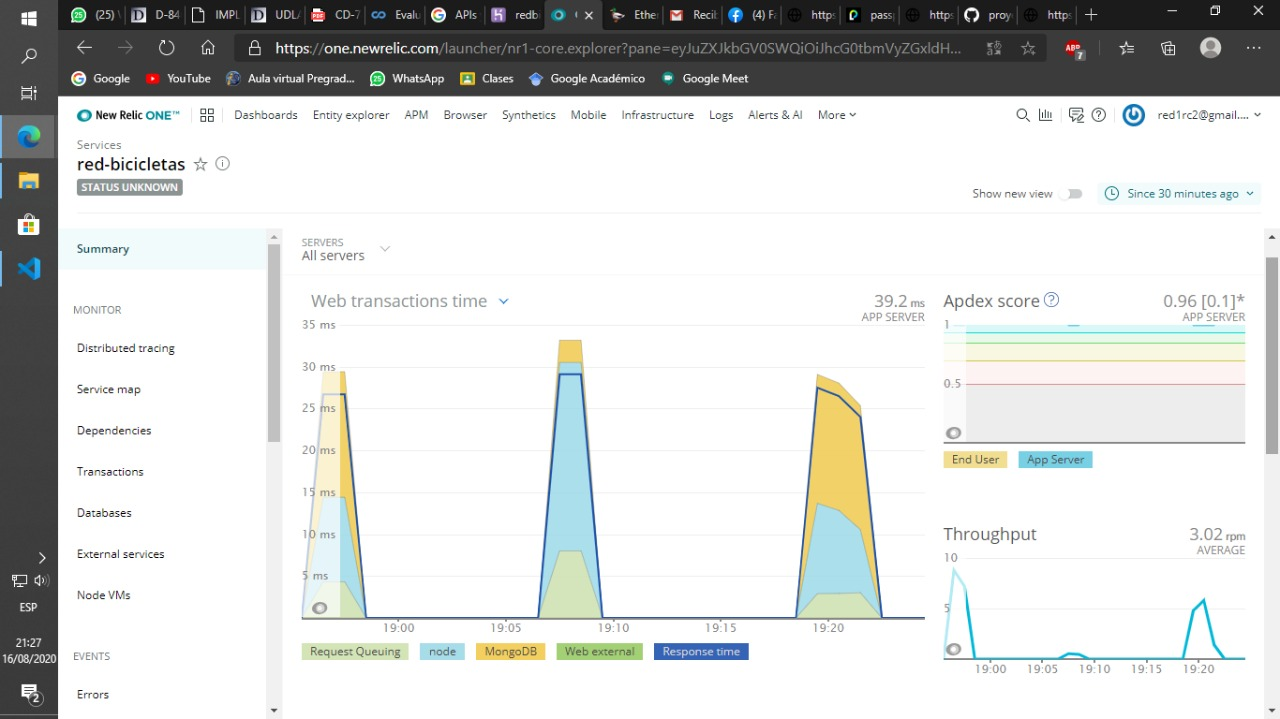Open File Explorer from taskbar

click(29, 181)
